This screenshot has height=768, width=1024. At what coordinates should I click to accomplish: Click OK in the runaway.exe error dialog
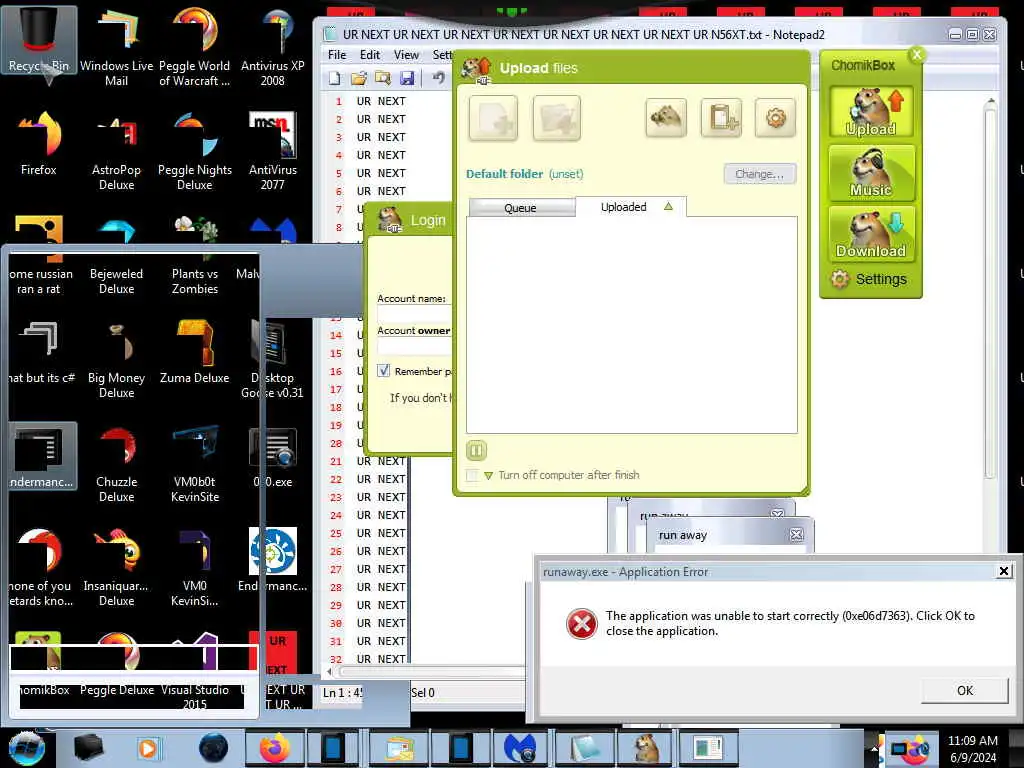[965, 690]
